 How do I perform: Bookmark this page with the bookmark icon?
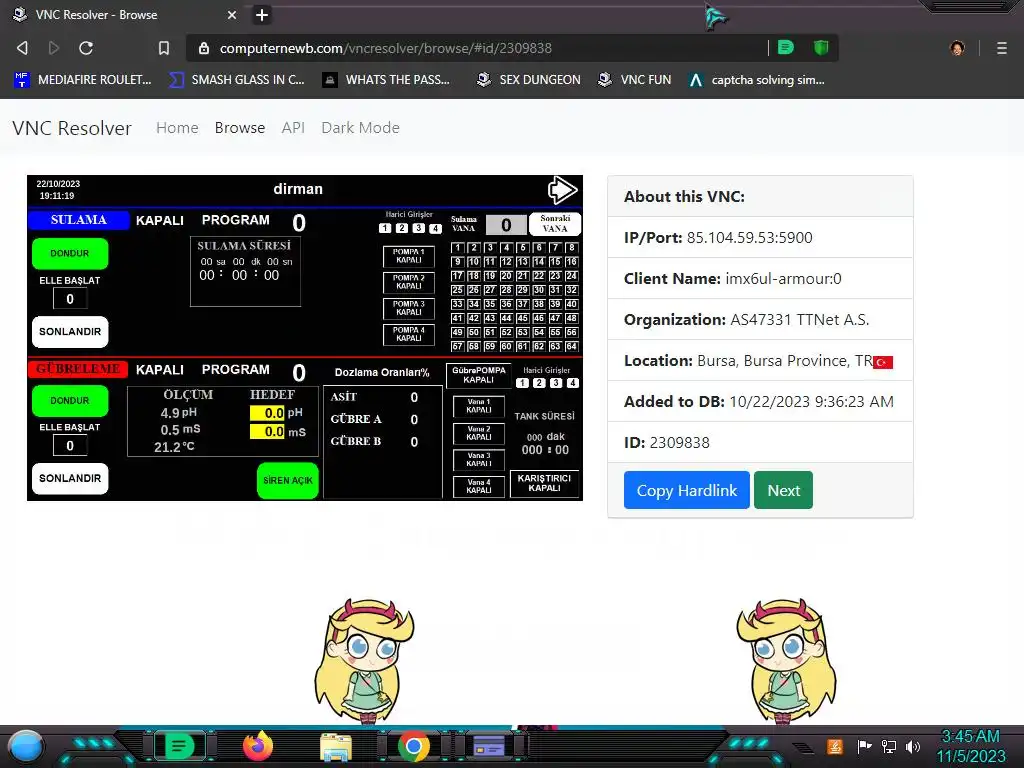tap(164, 48)
